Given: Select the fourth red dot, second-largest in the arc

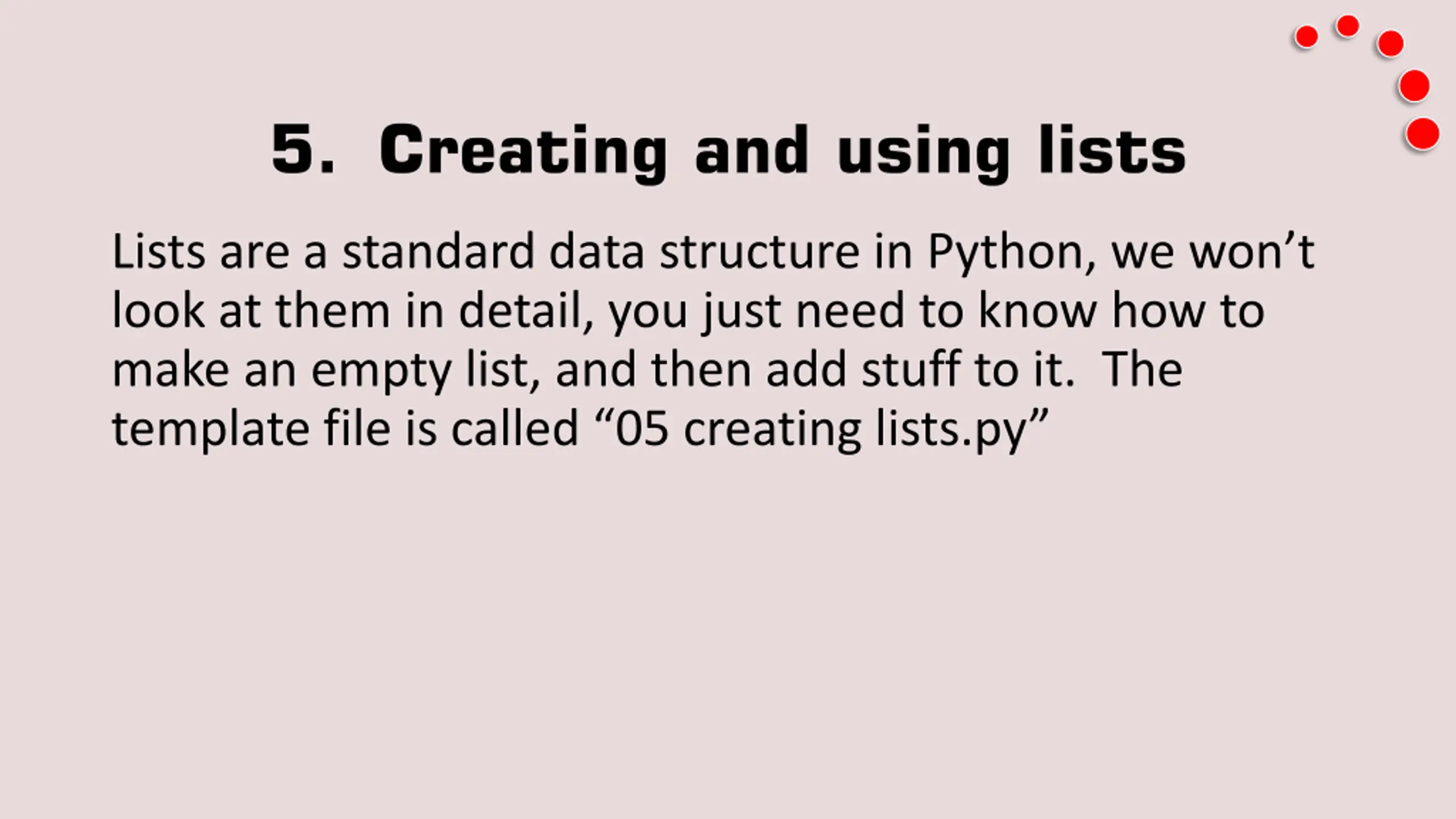Looking at the screenshot, I should pos(1414,86).
